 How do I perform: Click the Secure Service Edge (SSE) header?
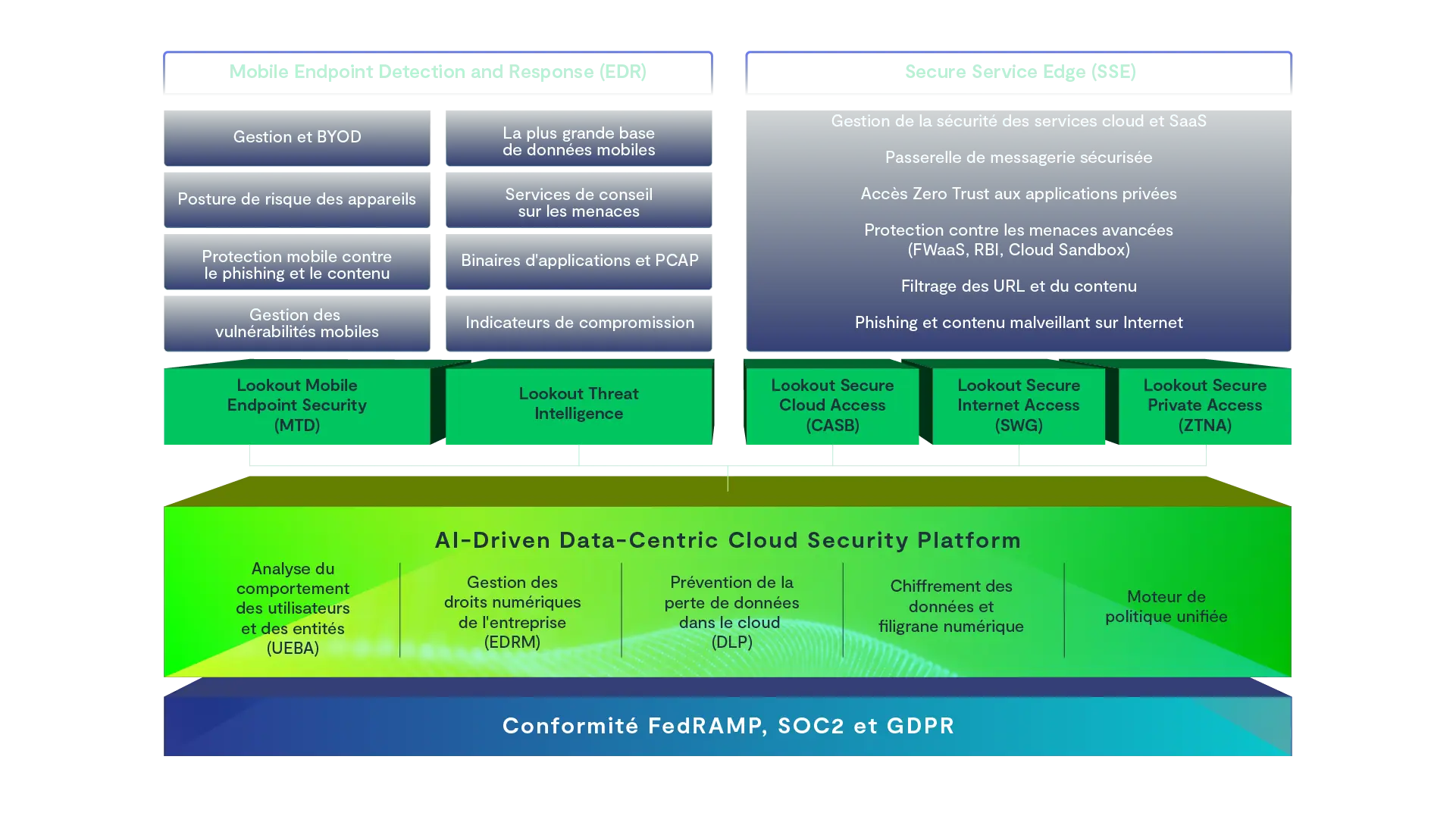pyautogui.click(x=1019, y=72)
